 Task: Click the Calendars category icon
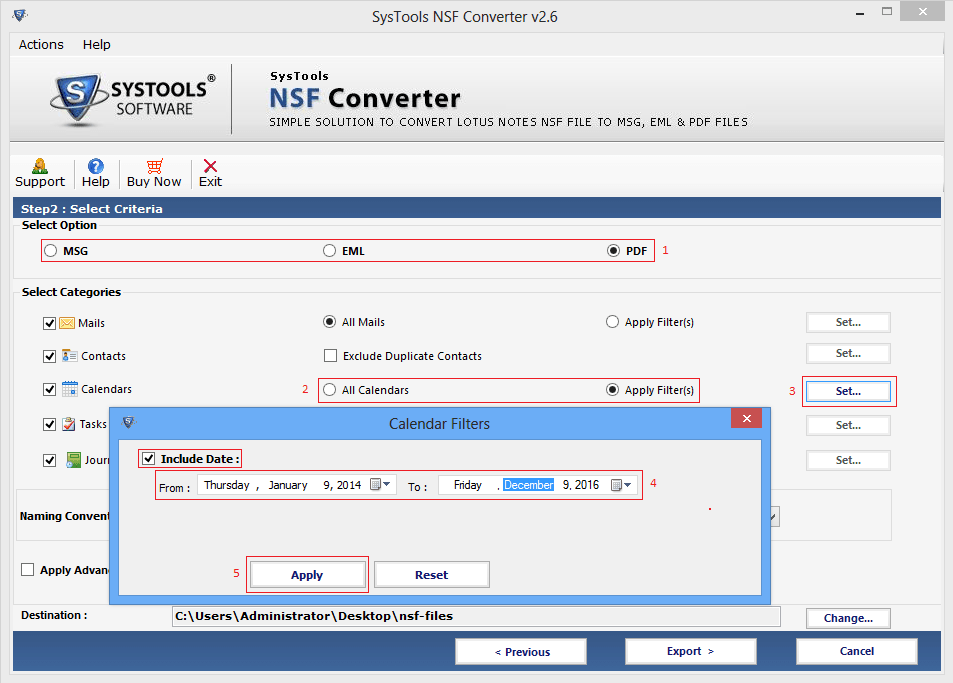70,389
